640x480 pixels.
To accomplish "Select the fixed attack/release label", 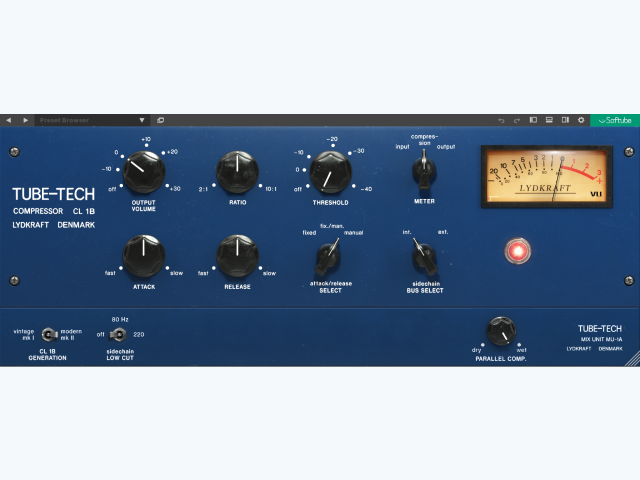I will pyautogui.click(x=309, y=233).
